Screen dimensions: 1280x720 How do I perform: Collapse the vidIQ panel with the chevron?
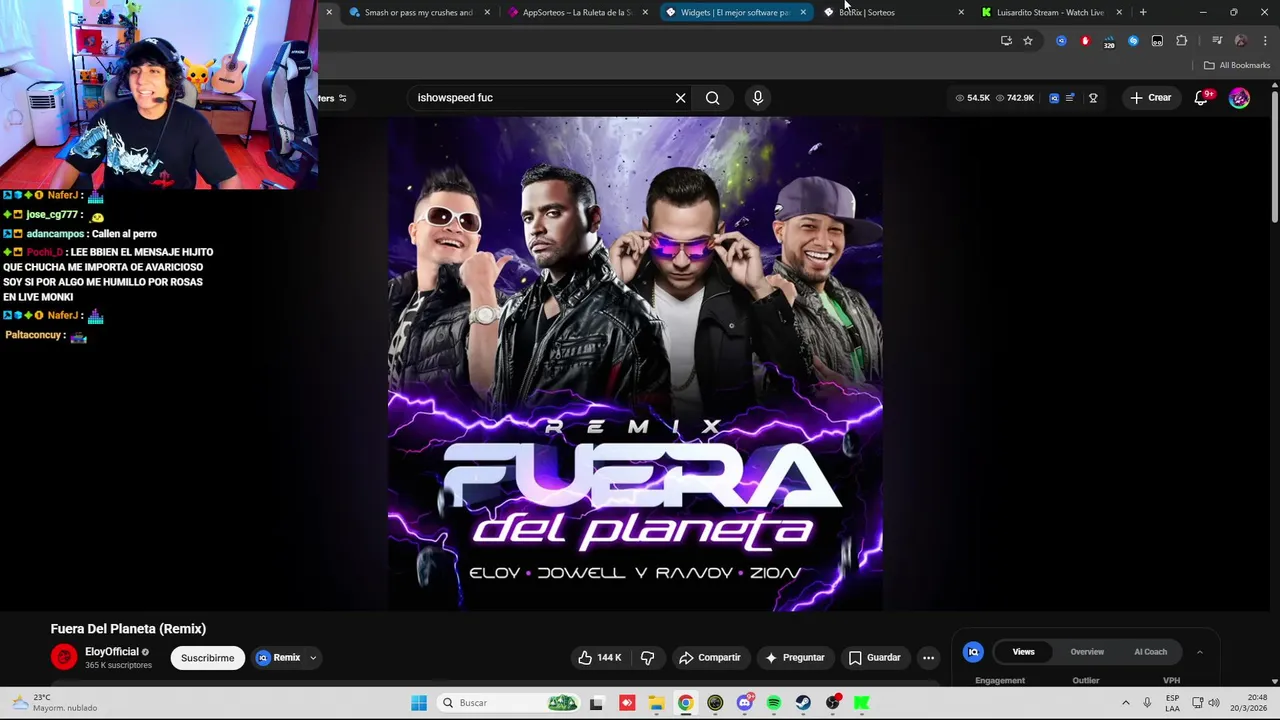tap(1199, 652)
